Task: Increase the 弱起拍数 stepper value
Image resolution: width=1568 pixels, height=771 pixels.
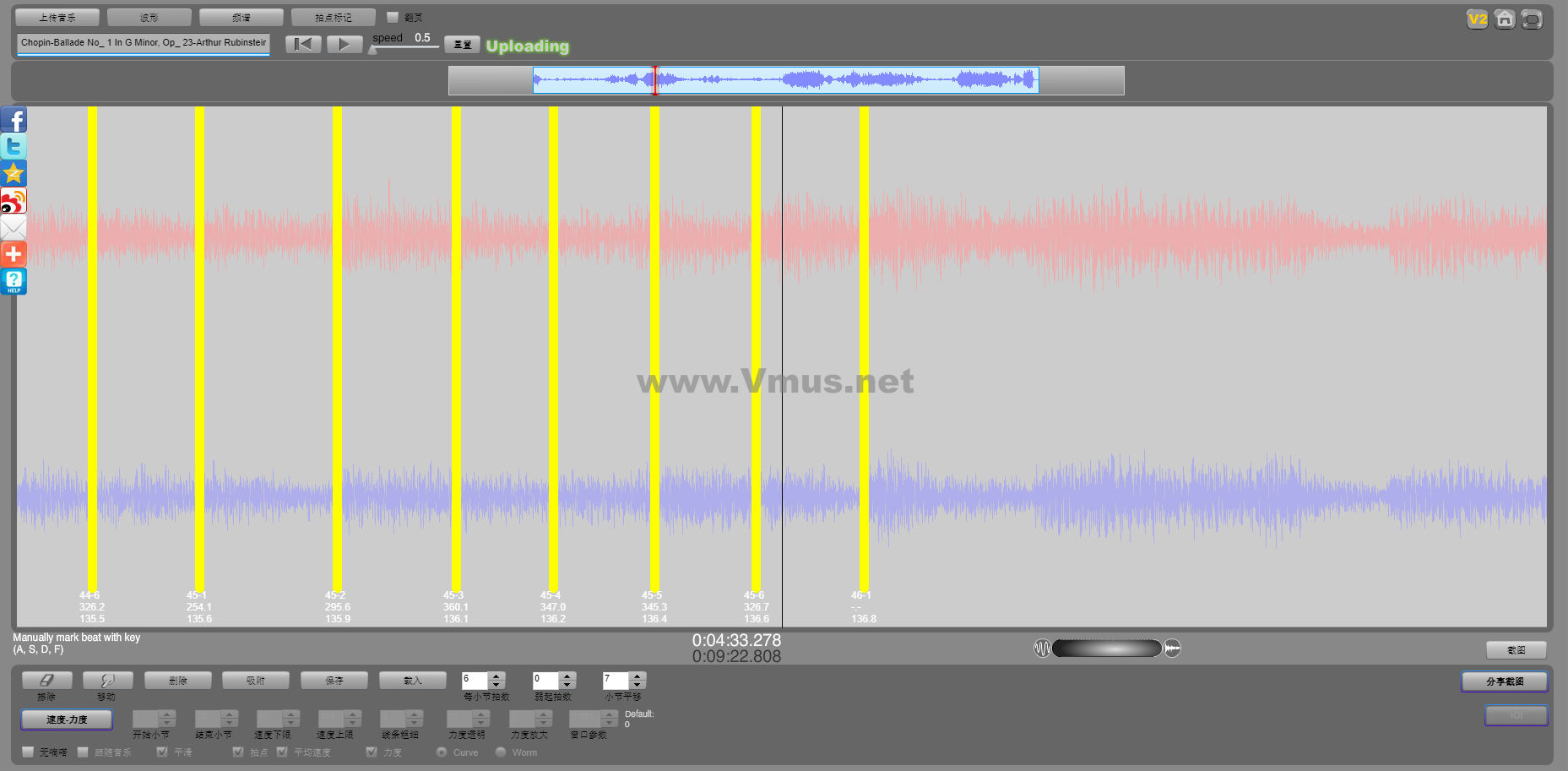Action: pyautogui.click(x=567, y=676)
